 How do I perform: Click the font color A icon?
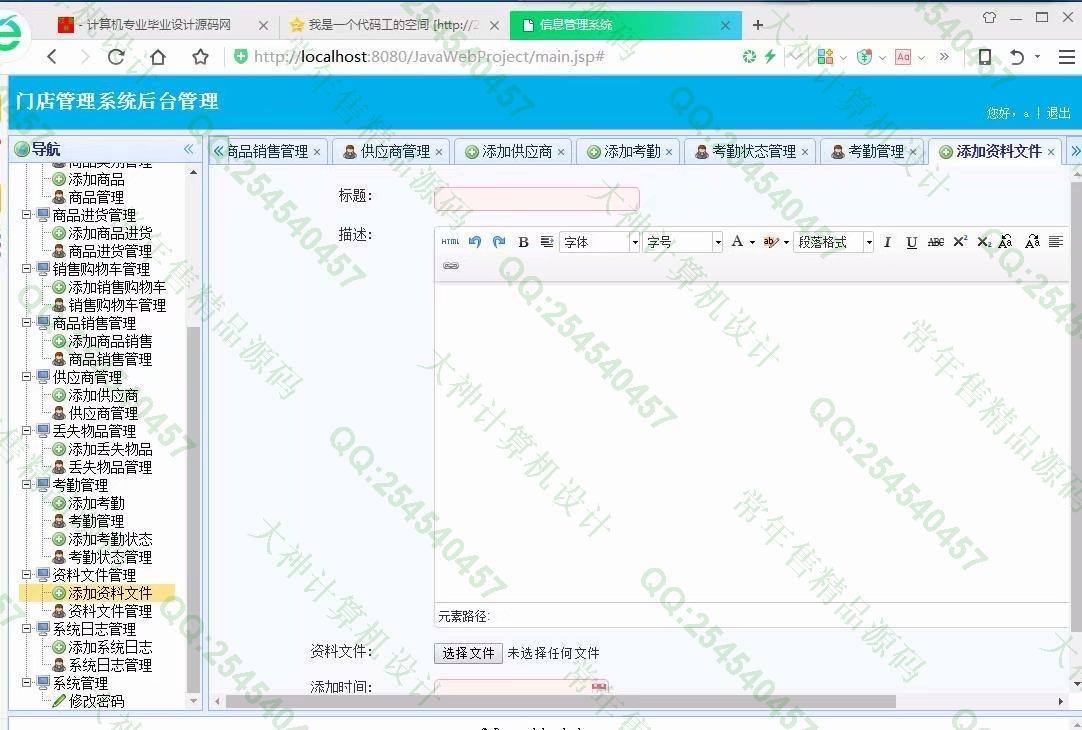pyautogui.click(x=737, y=241)
